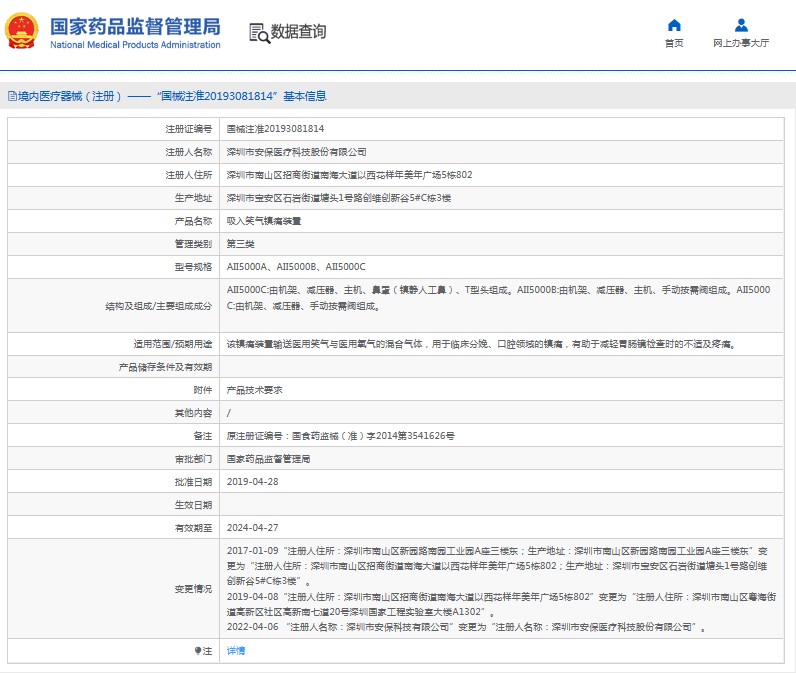Open the 网上办事大厅 user icon
The image size is (796, 673).
click(x=741, y=25)
